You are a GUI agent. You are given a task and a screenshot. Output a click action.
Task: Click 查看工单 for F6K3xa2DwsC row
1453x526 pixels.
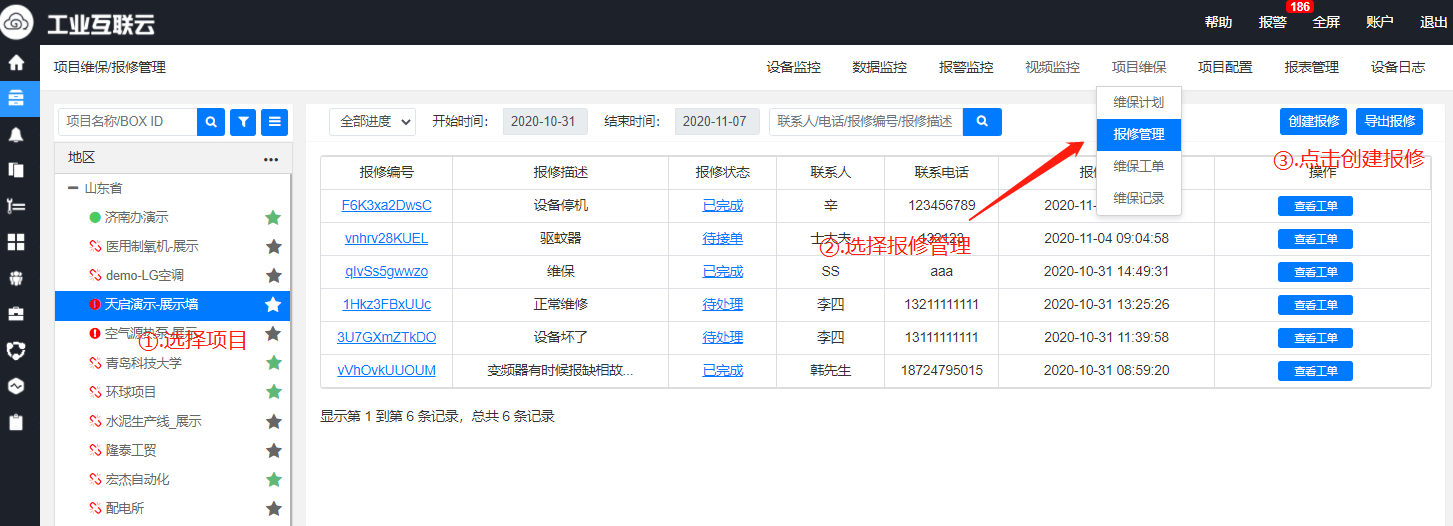coord(1315,206)
